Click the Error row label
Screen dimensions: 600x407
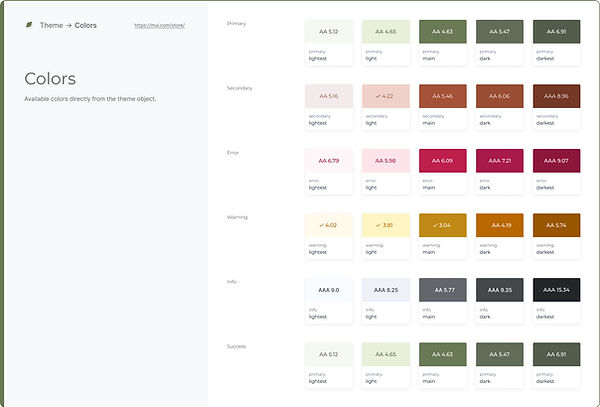[x=233, y=153]
